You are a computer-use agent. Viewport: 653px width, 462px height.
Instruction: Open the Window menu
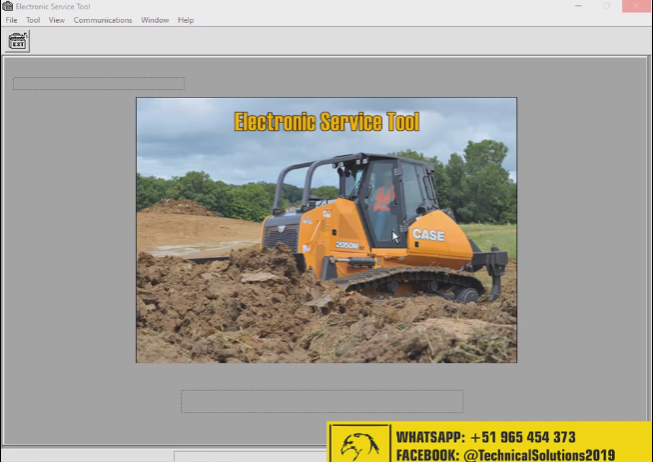pos(155,20)
